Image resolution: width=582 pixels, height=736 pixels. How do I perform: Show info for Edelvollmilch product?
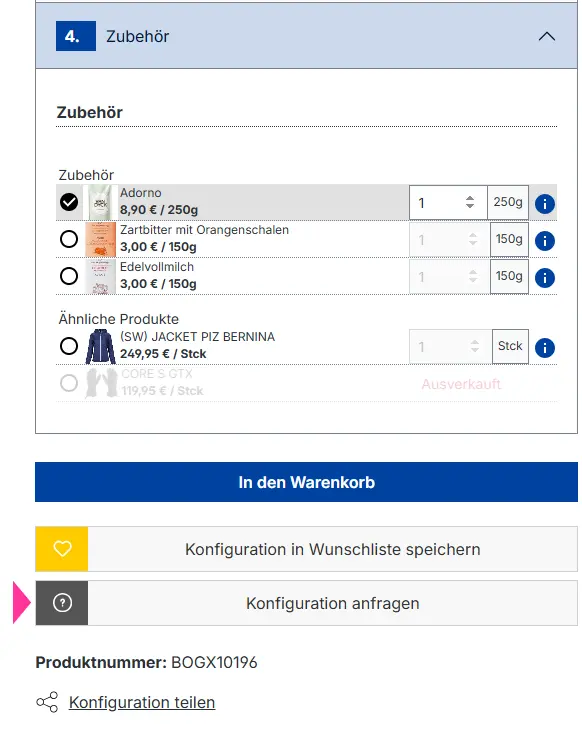click(544, 278)
